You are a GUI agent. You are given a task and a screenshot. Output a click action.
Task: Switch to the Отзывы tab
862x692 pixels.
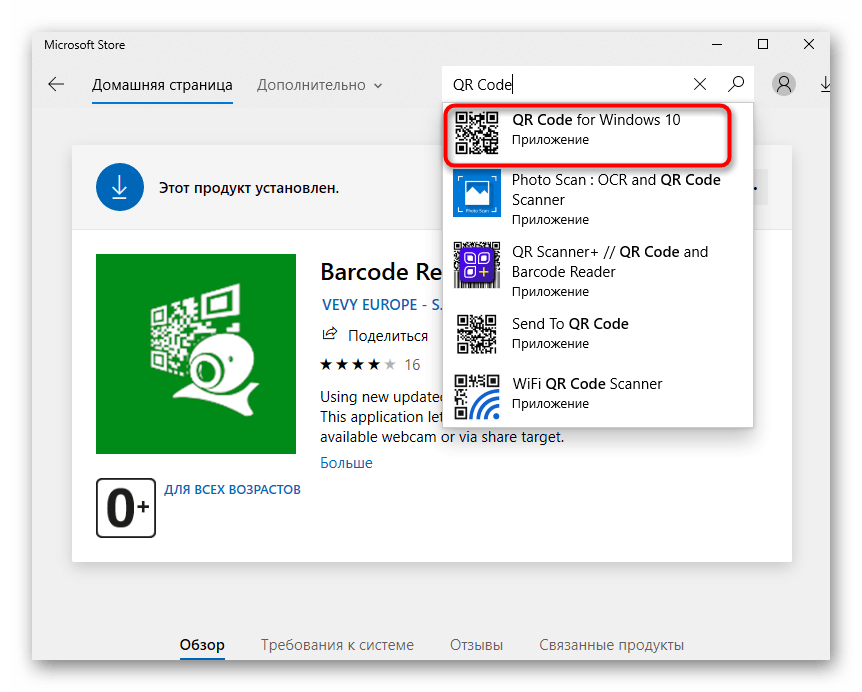pyautogui.click(x=476, y=645)
